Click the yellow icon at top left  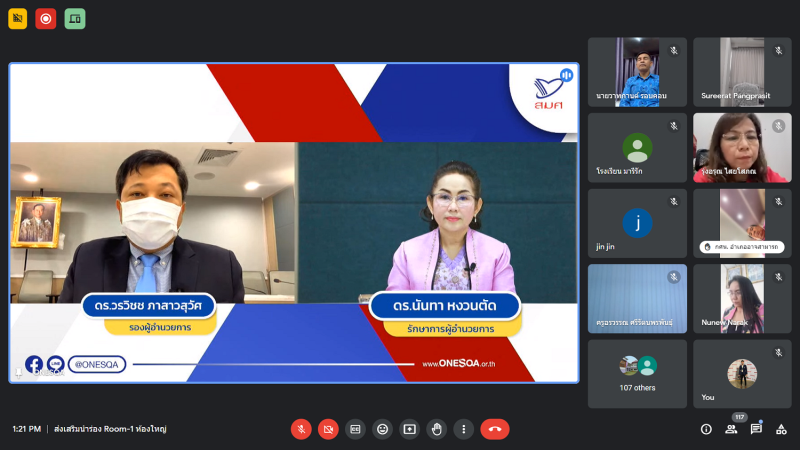click(x=18, y=18)
